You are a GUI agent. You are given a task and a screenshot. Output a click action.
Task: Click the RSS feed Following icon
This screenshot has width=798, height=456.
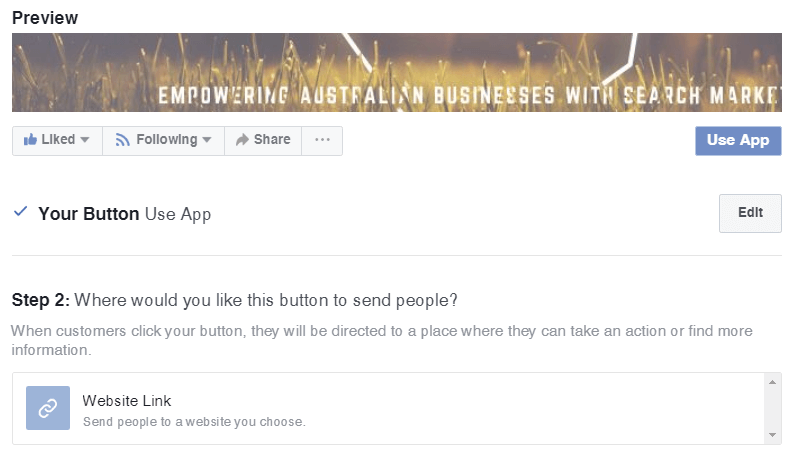click(122, 140)
